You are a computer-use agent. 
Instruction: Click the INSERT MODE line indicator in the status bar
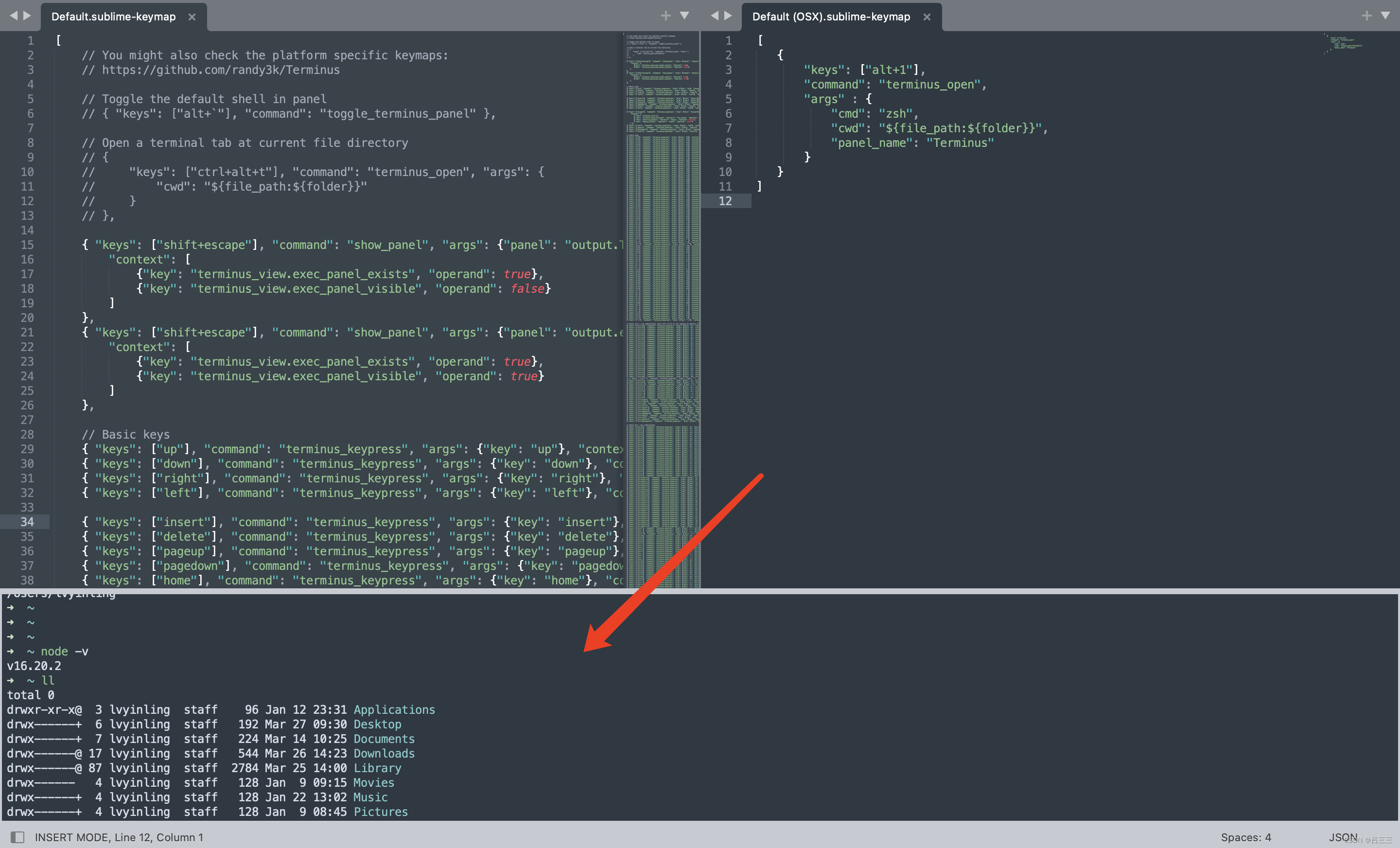tap(119, 837)
